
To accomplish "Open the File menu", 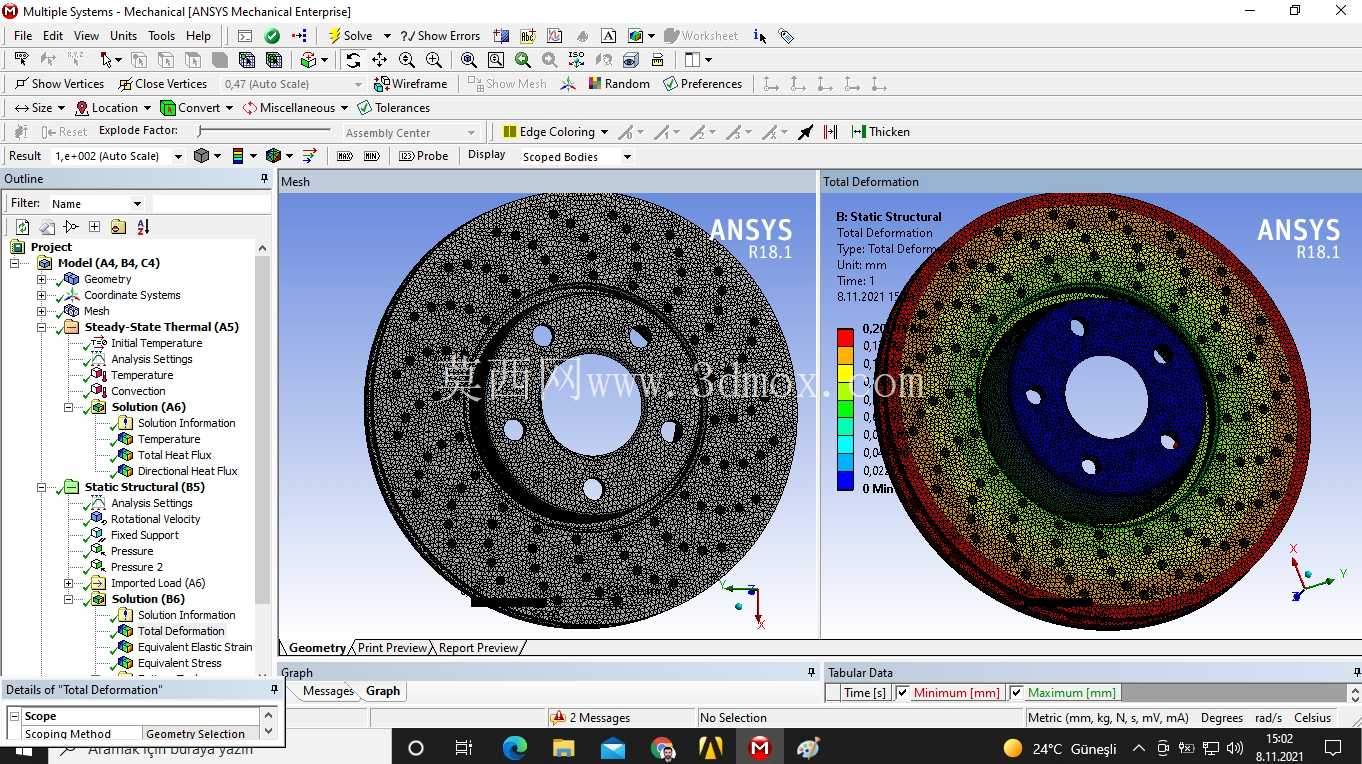I will 23,36.
